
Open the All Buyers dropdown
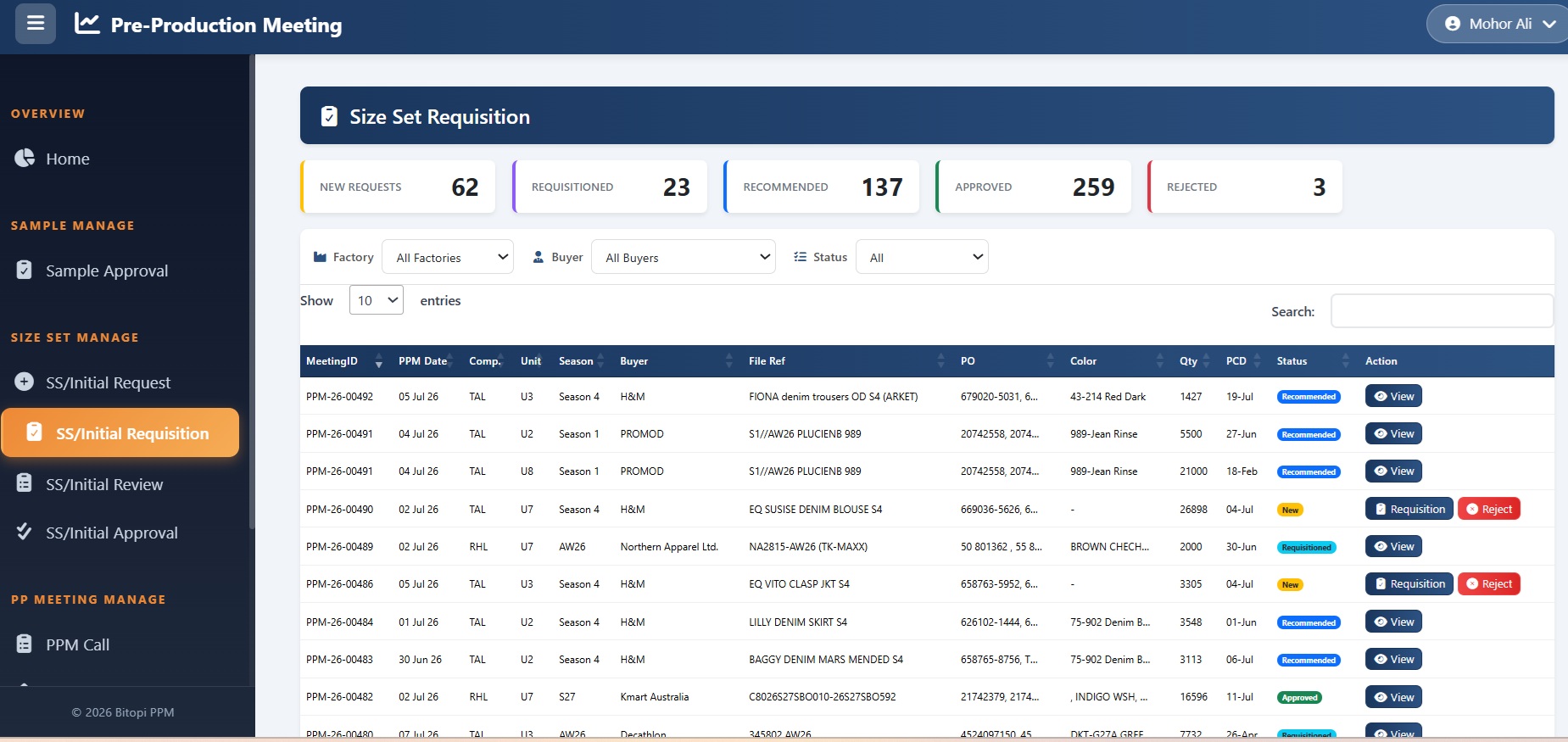coord(684,257)
